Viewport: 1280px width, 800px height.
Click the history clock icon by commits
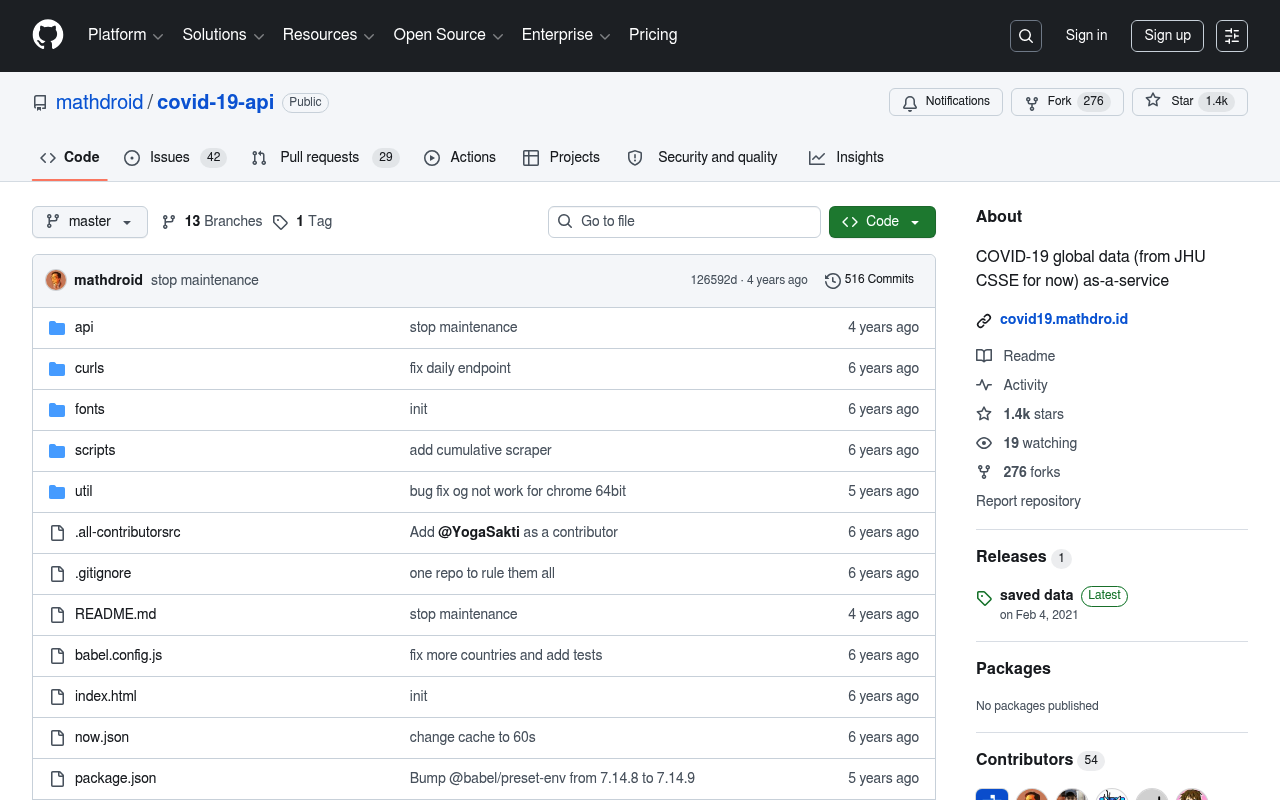832,281
